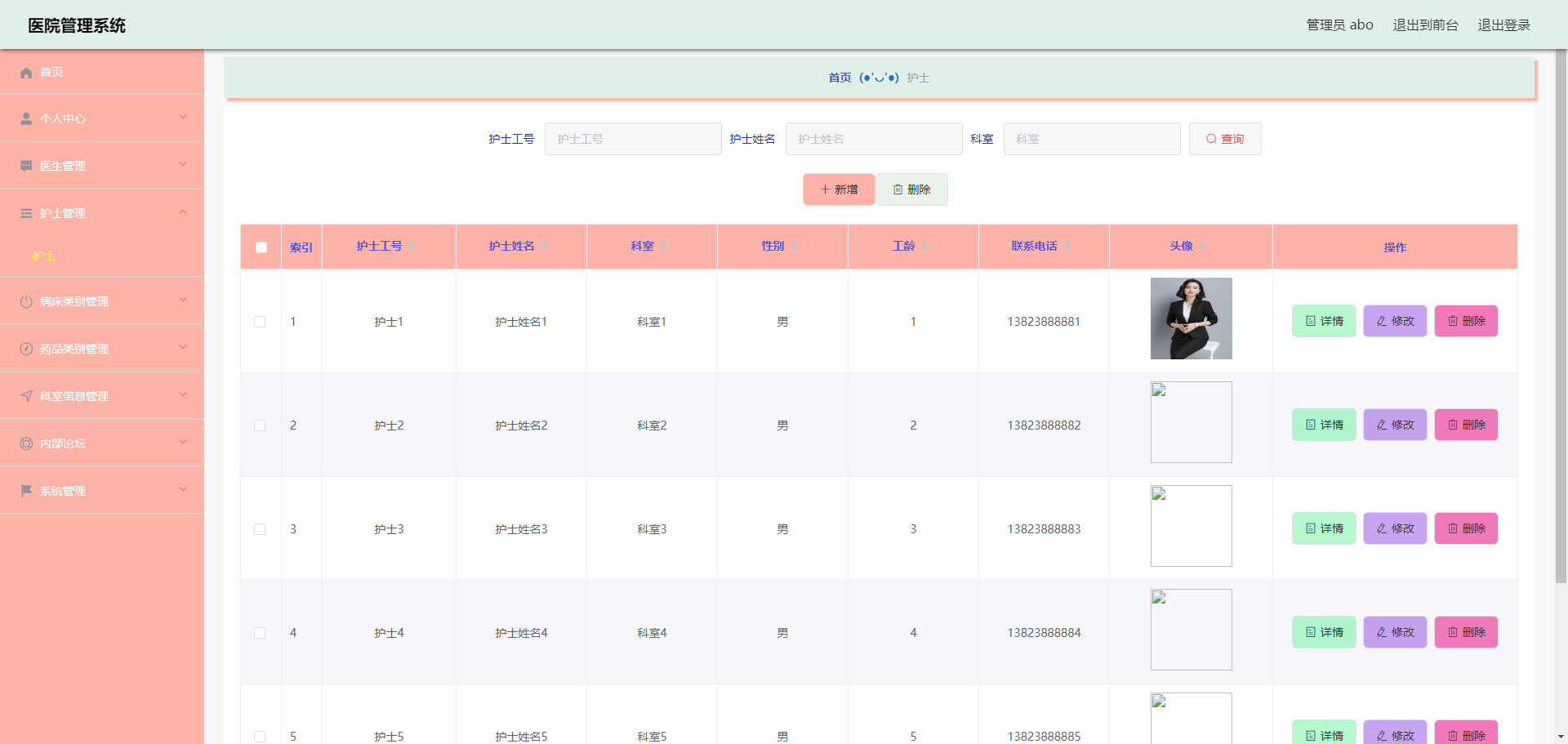The image size is (1568, 744).
Task: Click the broken avatar image of 护士2
Action: click(x=1191, y=422)
